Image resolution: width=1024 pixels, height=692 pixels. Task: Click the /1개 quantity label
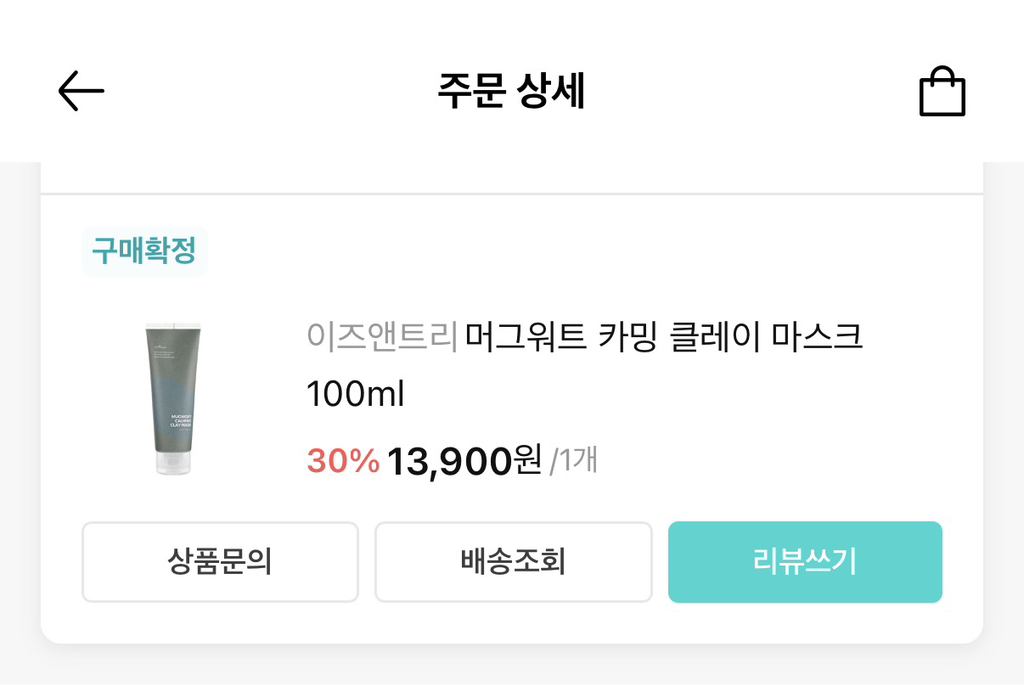(574, 461)
